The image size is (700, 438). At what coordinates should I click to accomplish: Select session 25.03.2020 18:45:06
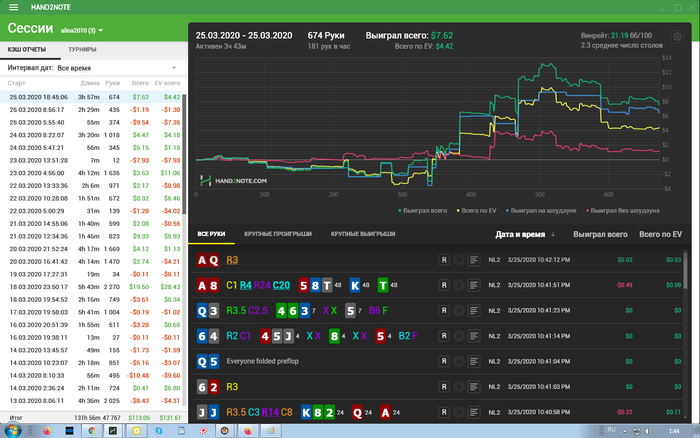click(93, 97)
